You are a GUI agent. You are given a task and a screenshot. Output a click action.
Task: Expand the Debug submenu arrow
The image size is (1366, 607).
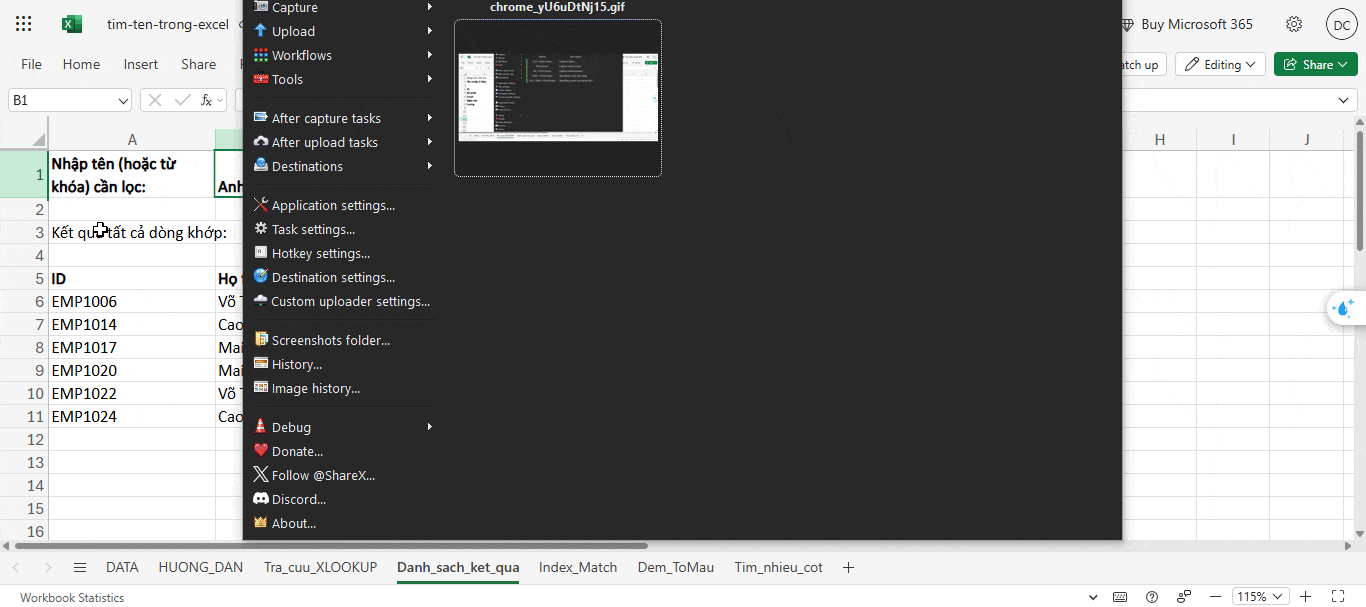(430, 427)
